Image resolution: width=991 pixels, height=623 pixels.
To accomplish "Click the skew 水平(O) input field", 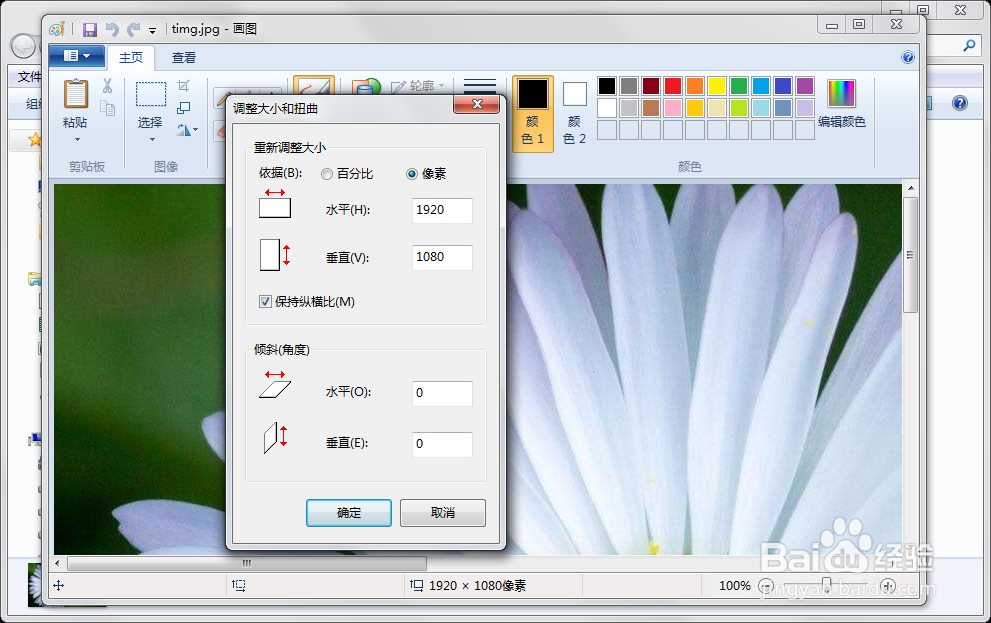I will tap(442, 393).
